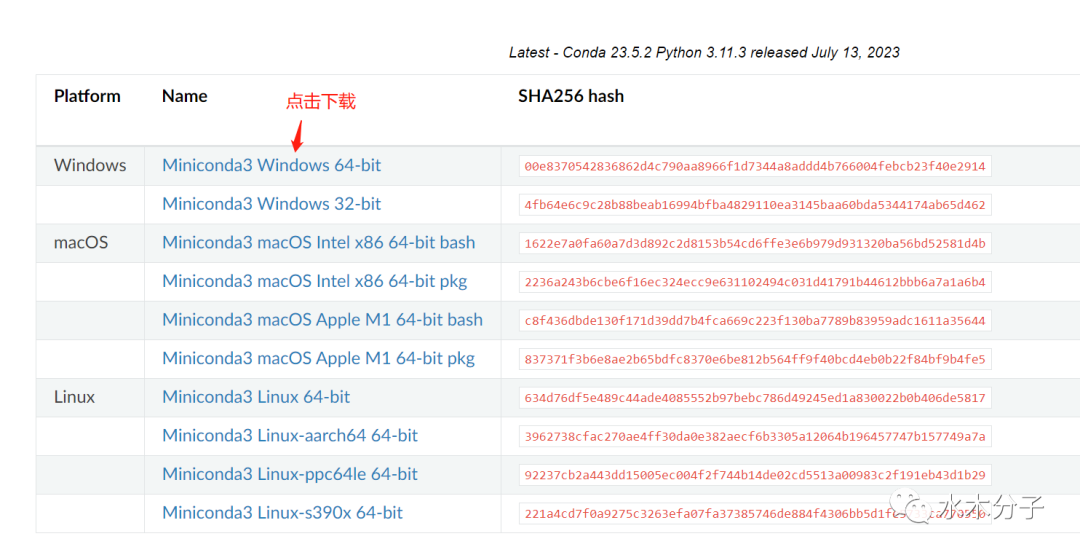Click the hash starting with 837371f3
Viewport: 1080px width, 555px height.
click(755, 359)
